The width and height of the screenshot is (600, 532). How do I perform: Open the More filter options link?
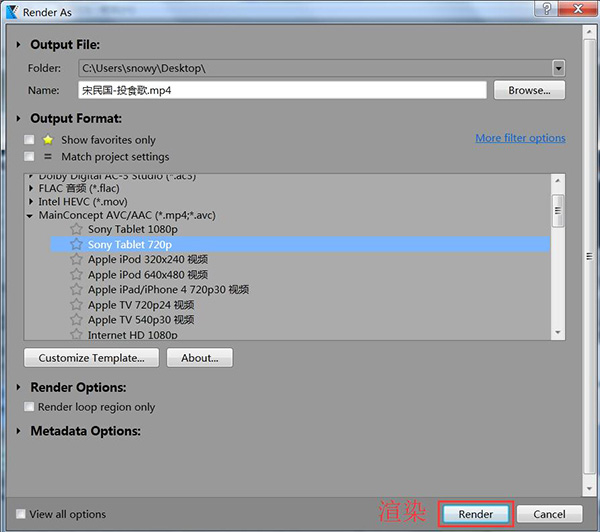tap(520, 138)
